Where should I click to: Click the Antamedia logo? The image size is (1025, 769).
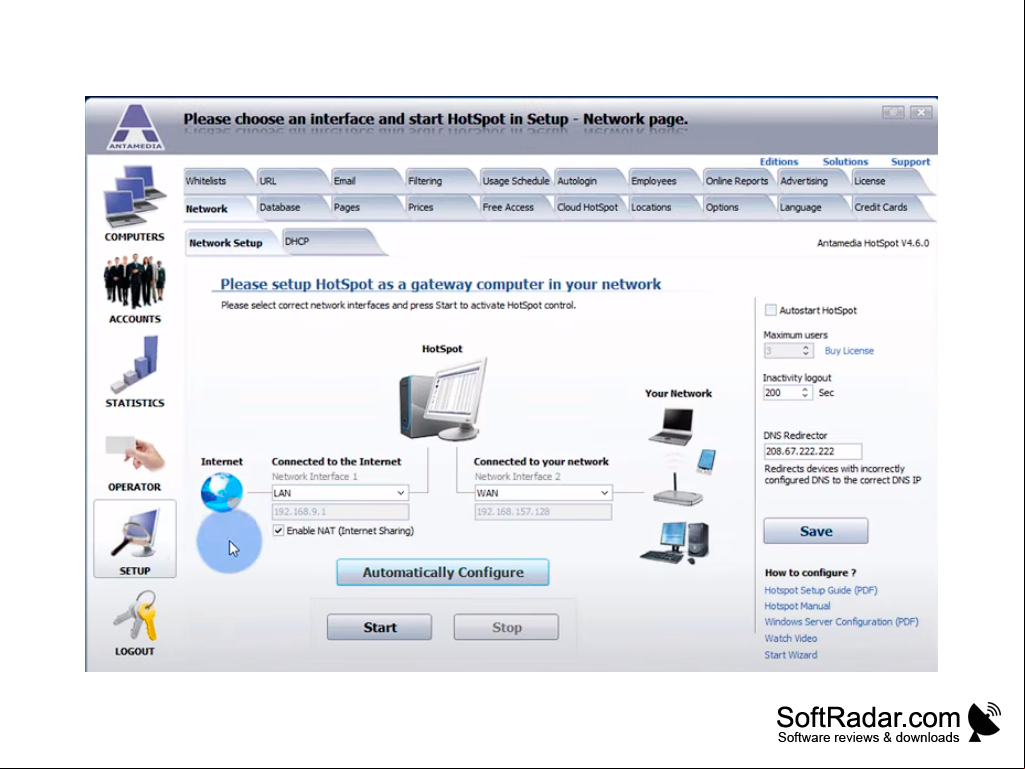click(x=135, y=127)
